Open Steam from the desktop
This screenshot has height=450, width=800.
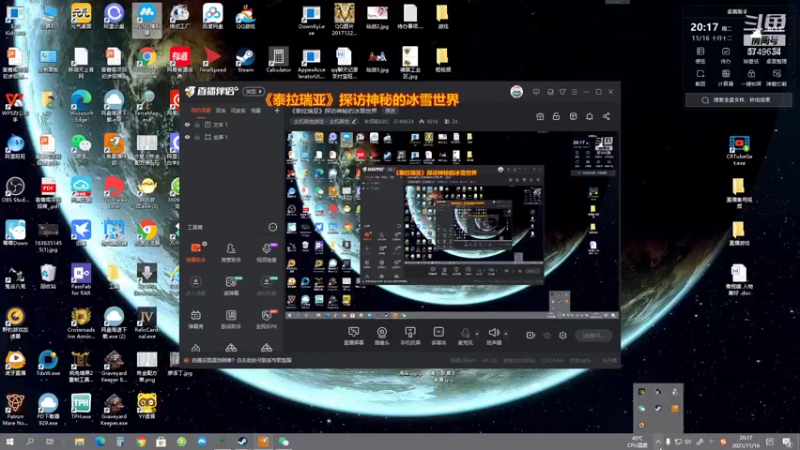[245, 60]
